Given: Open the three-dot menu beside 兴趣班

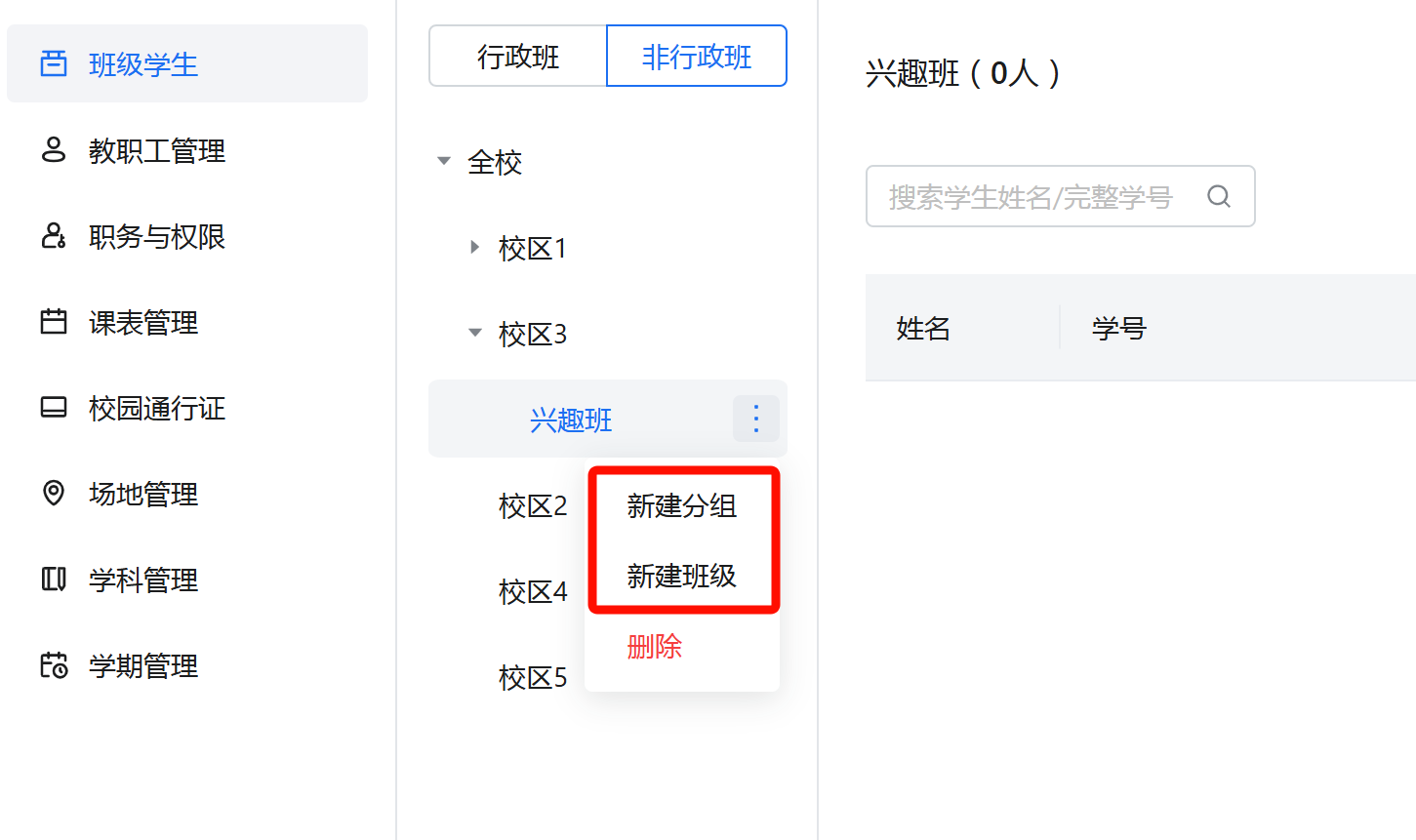Looking at the screenshot, I should [x=756, y=419].
